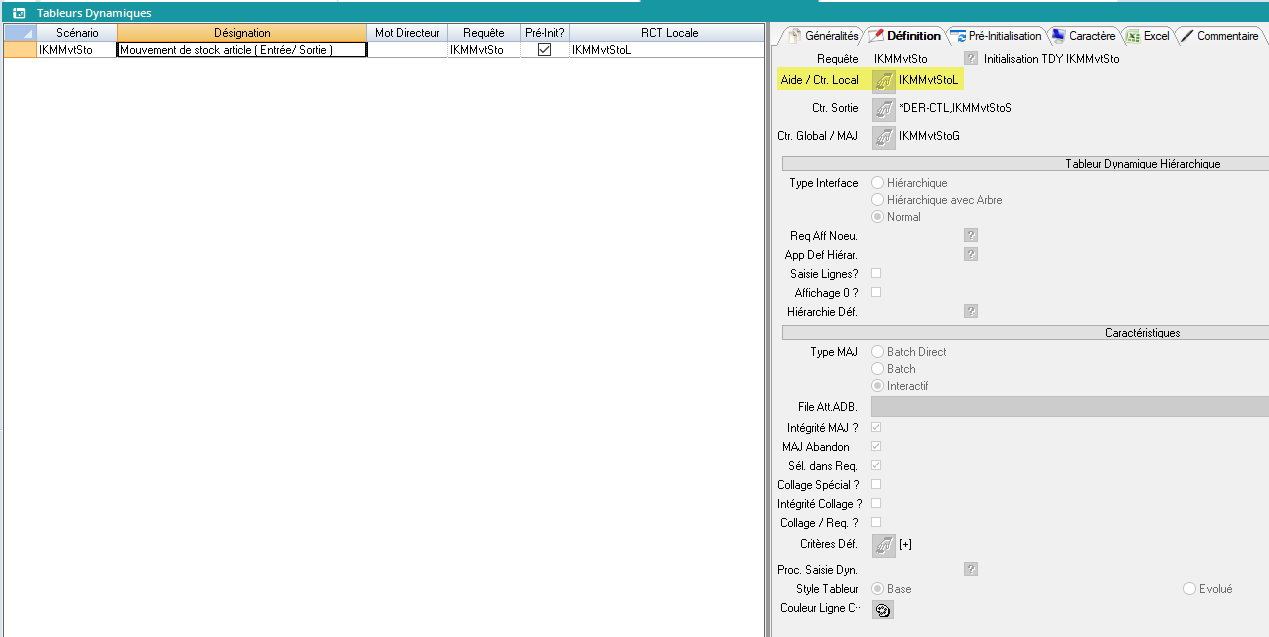Click the Aide / Ctr. Local editor icon
The width and height of the screenshot is (1269, 637).
coord(883,80)
